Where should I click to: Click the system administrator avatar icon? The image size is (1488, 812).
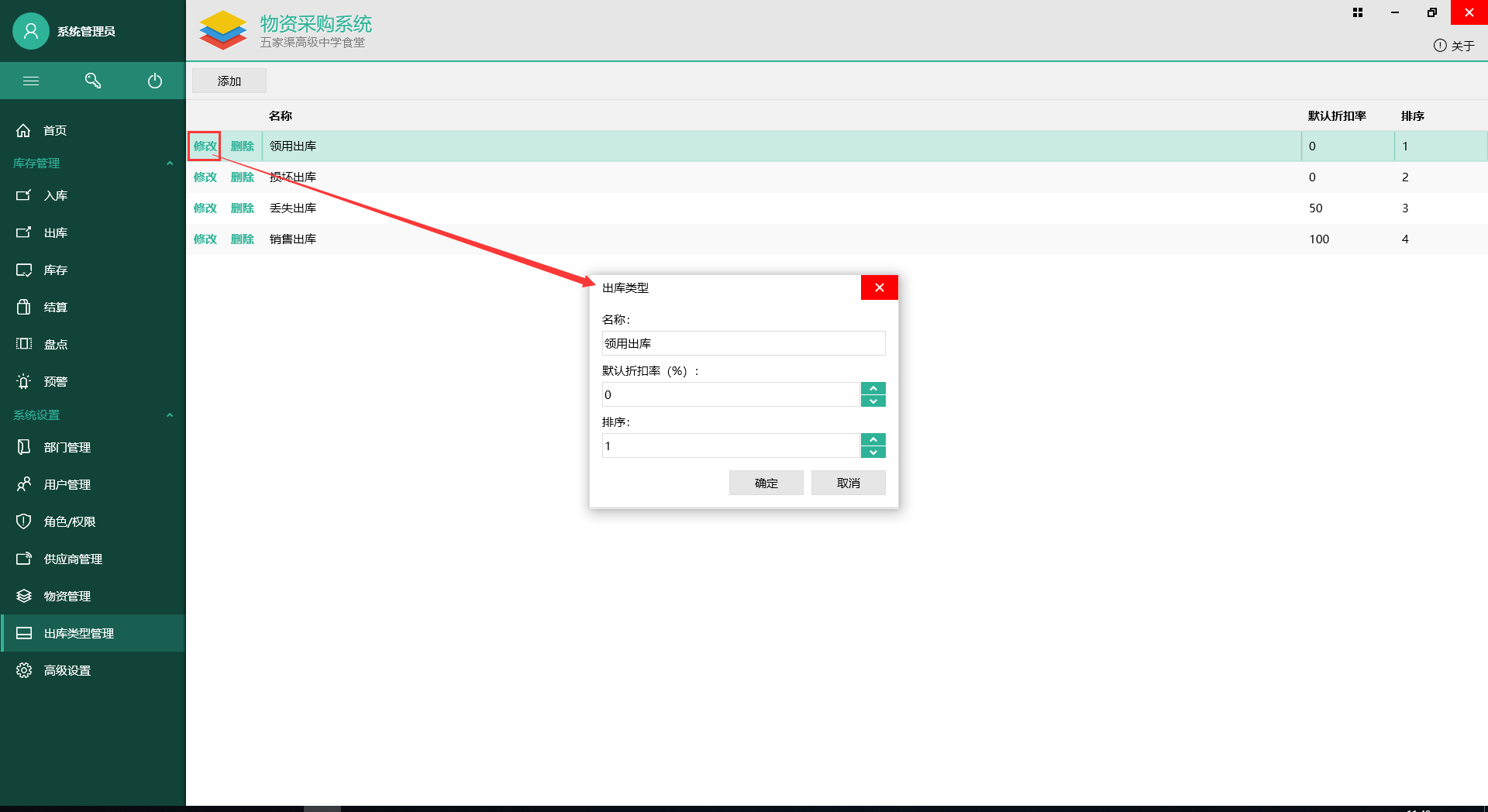(x=31, y=31)
